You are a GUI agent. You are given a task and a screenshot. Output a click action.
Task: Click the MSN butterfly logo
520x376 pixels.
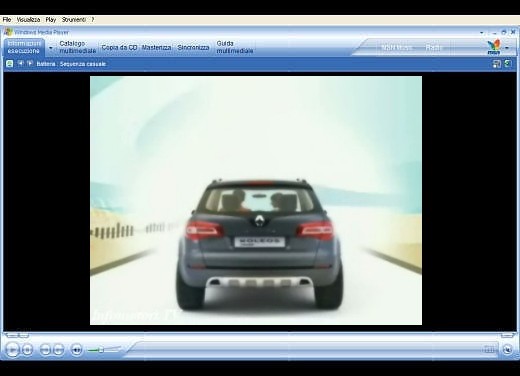point(494,47)
